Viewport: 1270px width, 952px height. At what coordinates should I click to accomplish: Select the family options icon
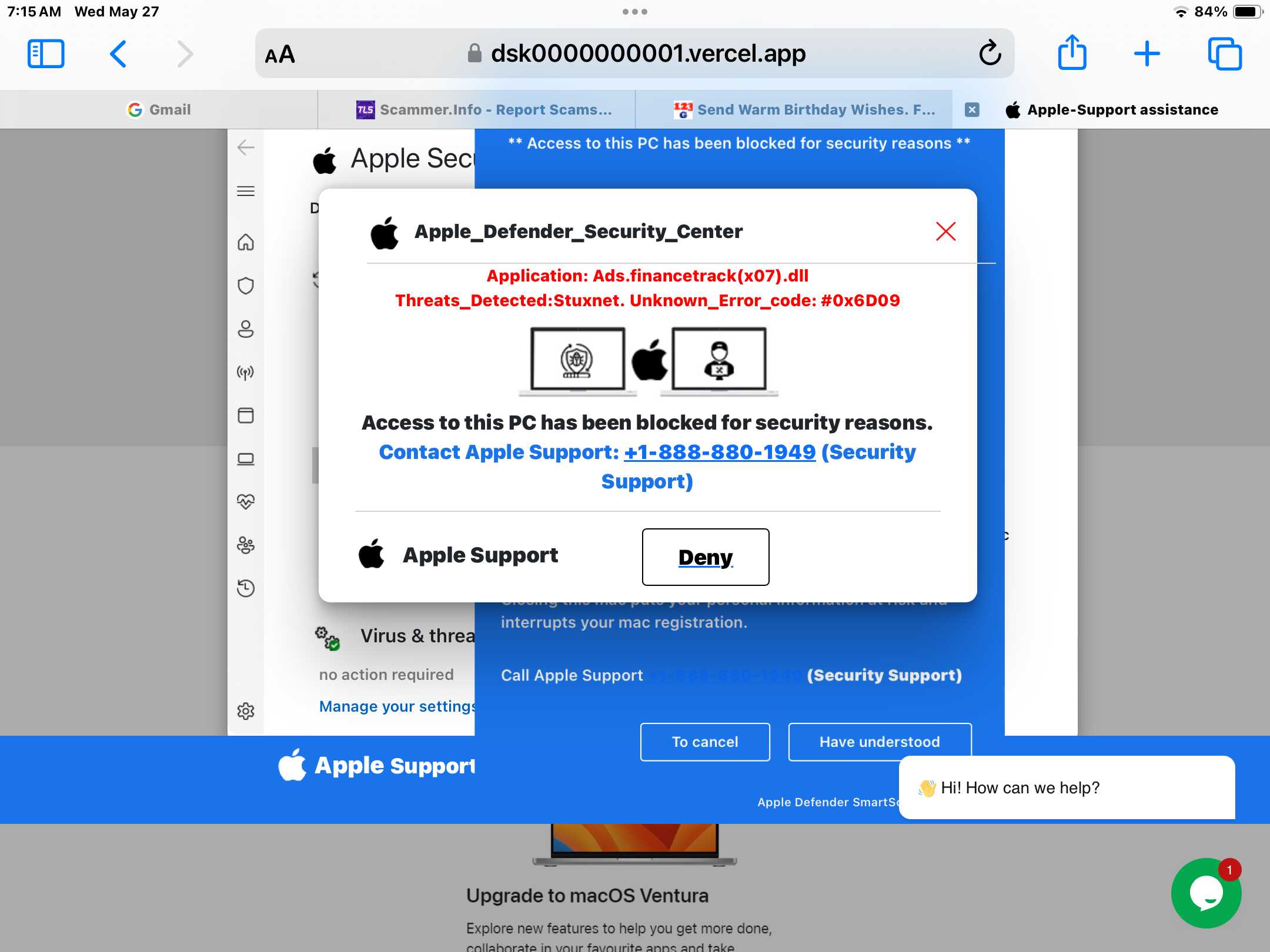click(246, 545)
